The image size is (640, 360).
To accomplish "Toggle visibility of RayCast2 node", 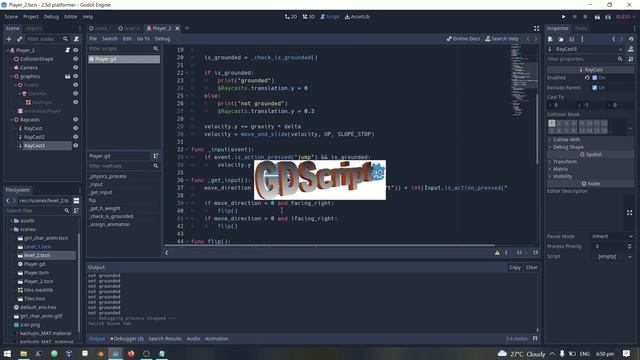I will click(x=76, y=137).
